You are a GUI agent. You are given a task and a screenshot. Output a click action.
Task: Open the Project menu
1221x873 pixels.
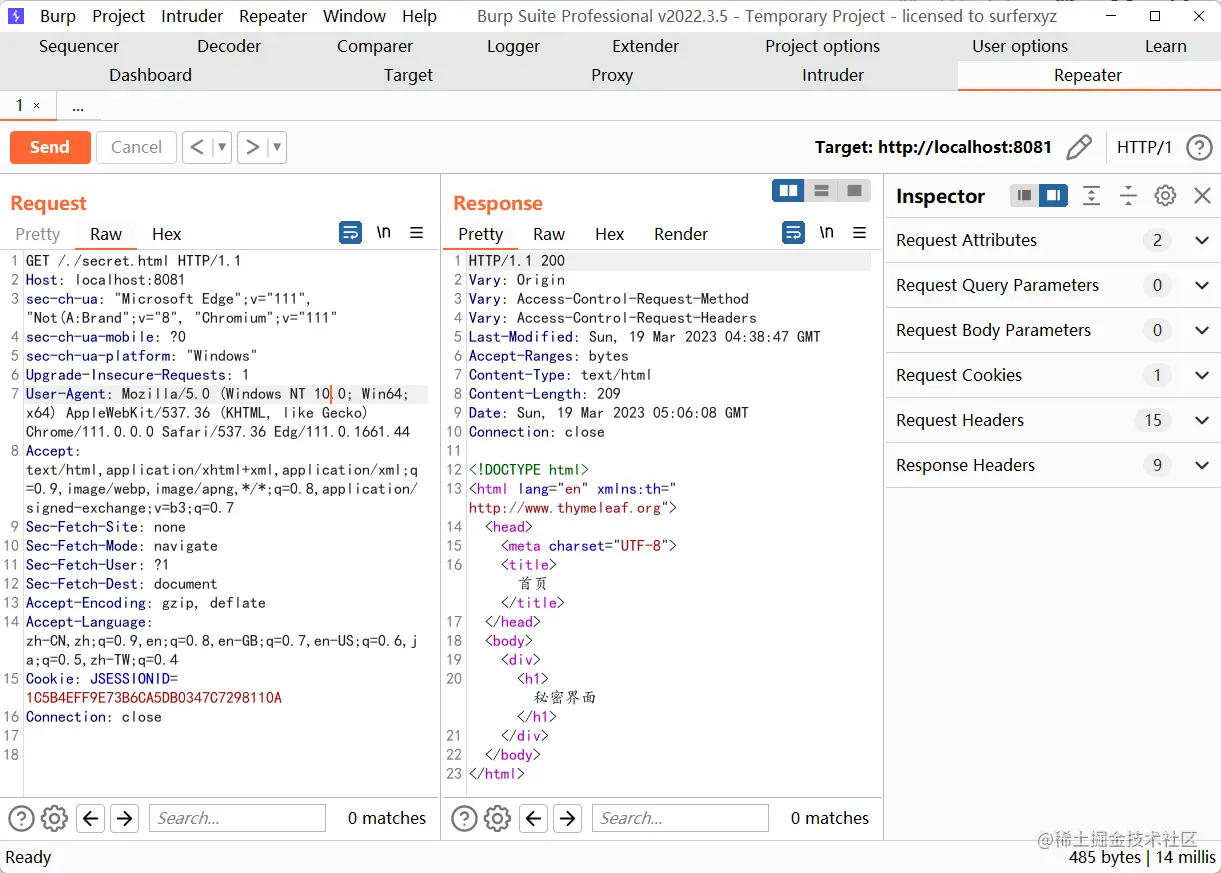point(118,16)
